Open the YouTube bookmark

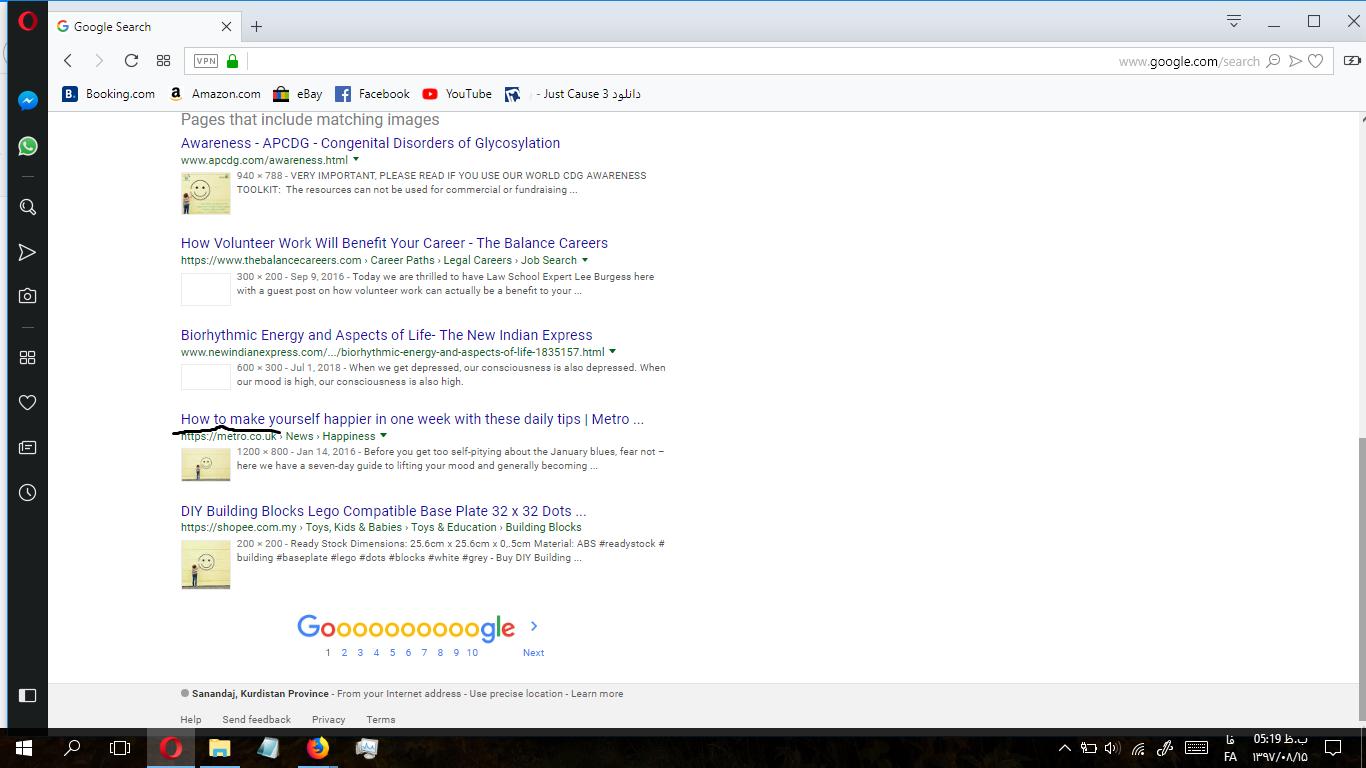pos(457,94)
